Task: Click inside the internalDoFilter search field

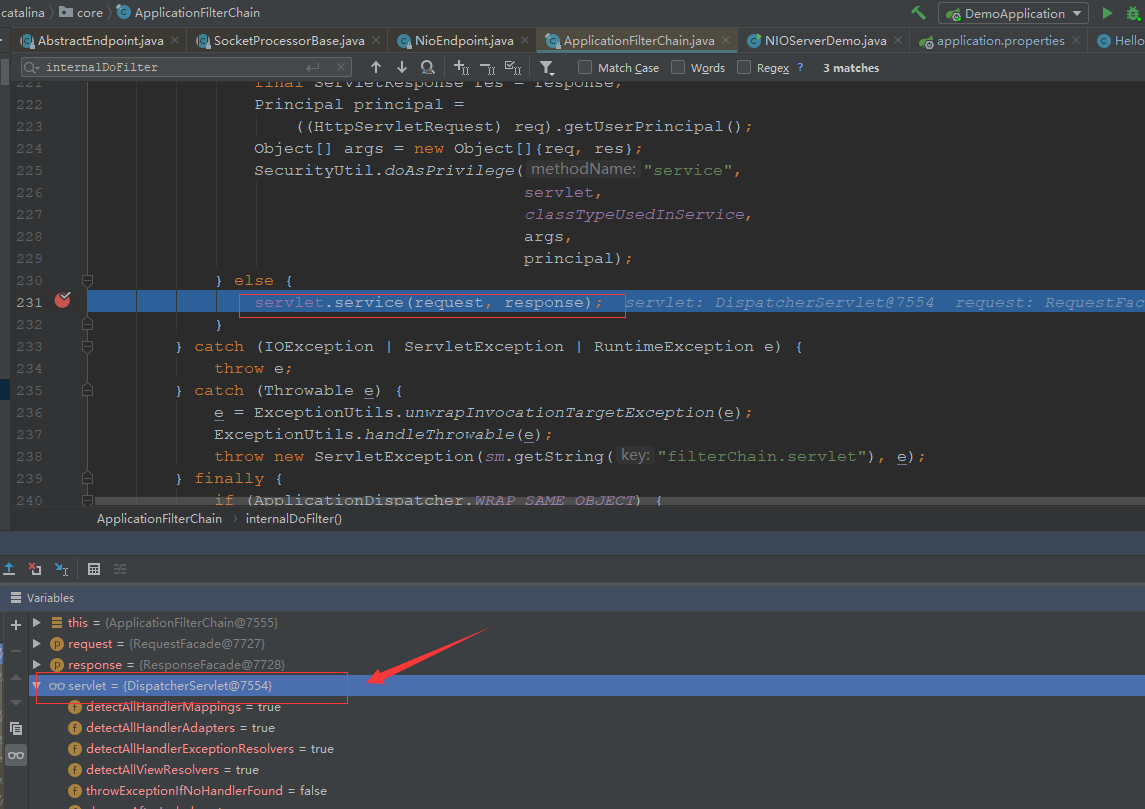Action: tap(175, 67)
